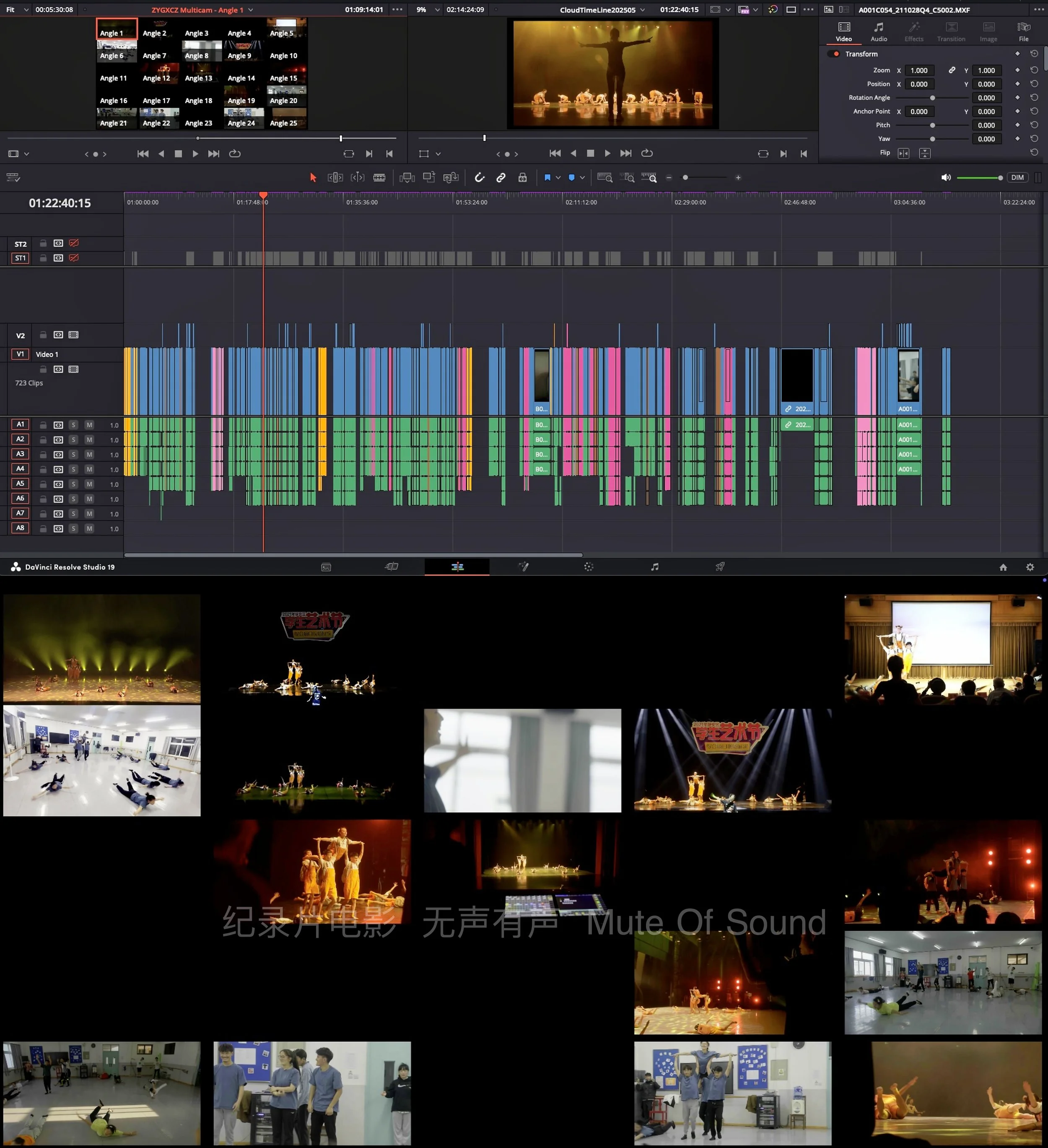Click the Custom Zoom icon
The height and width of the screenshot is (1148, 1048).
(649, 178)
